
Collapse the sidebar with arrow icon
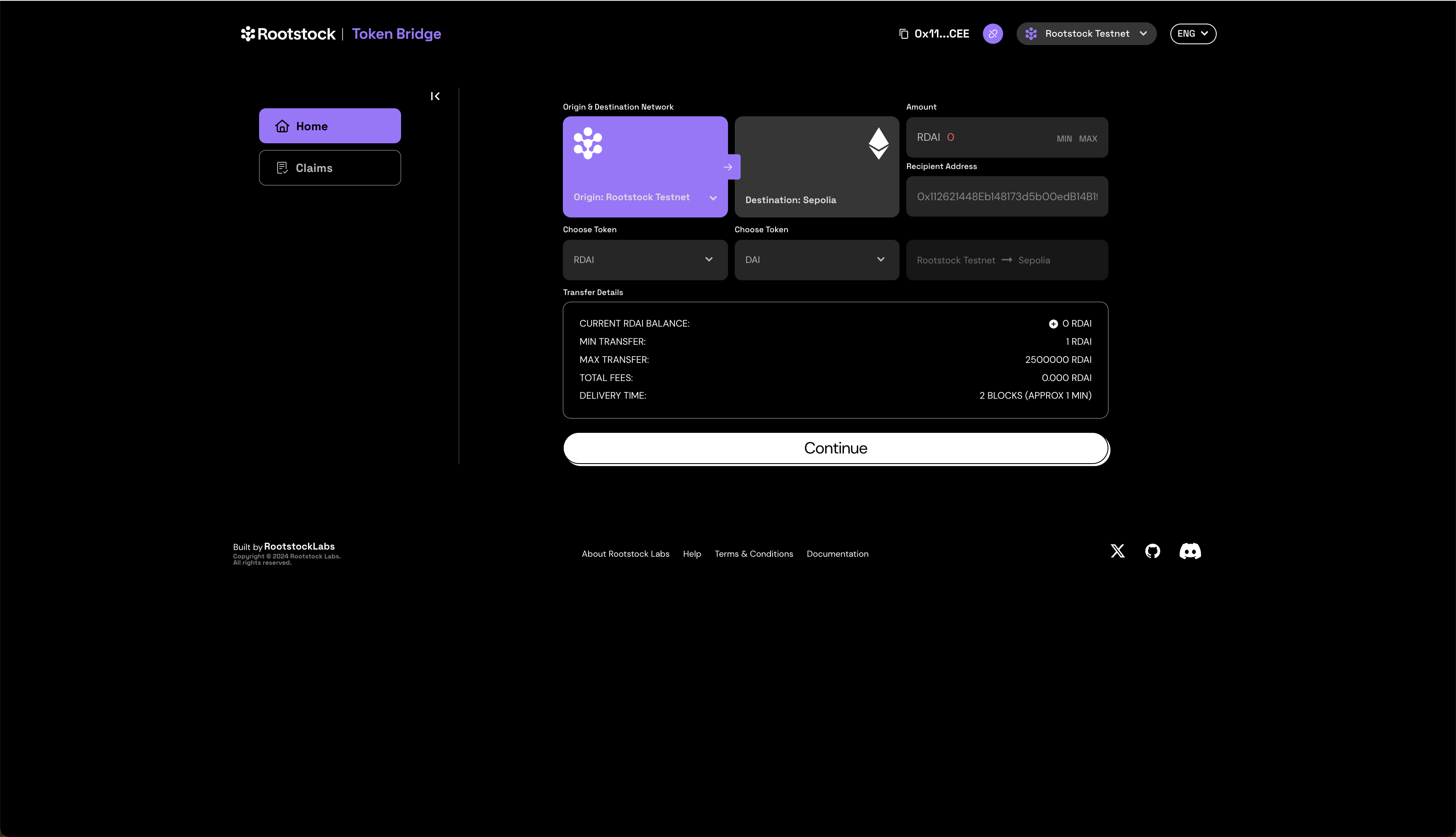click(x=435, y=97)
